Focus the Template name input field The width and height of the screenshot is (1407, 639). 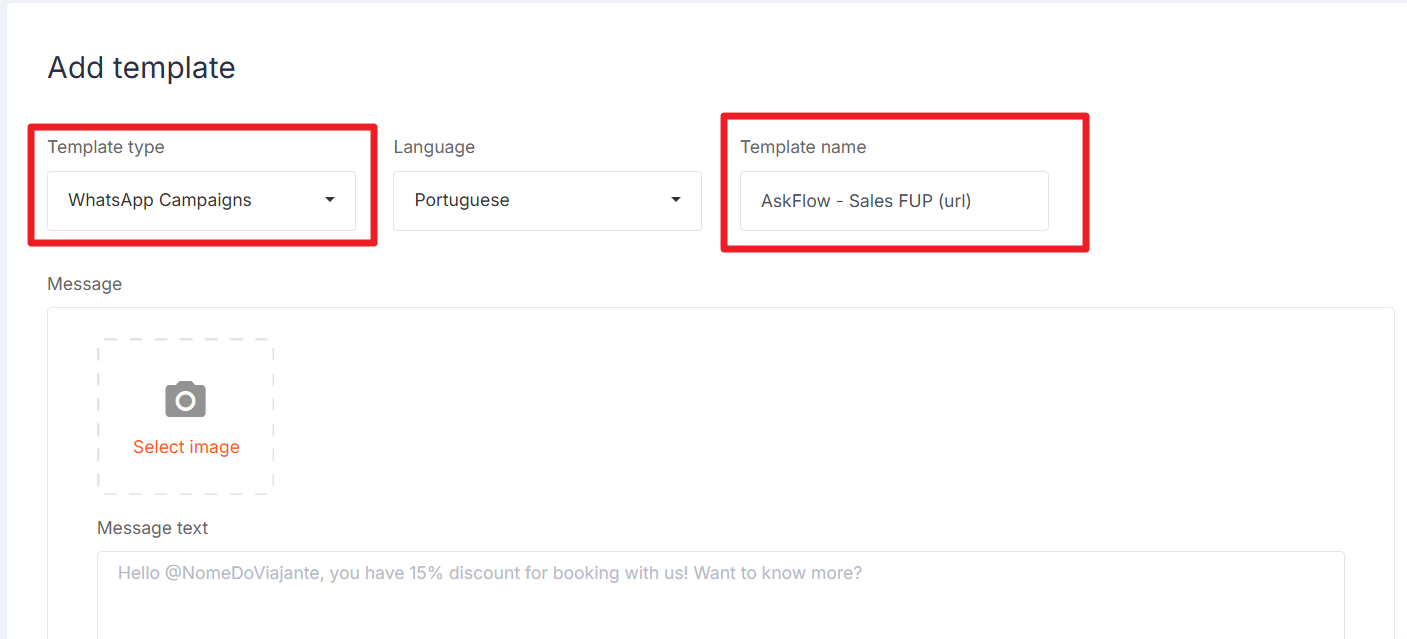1010,201
